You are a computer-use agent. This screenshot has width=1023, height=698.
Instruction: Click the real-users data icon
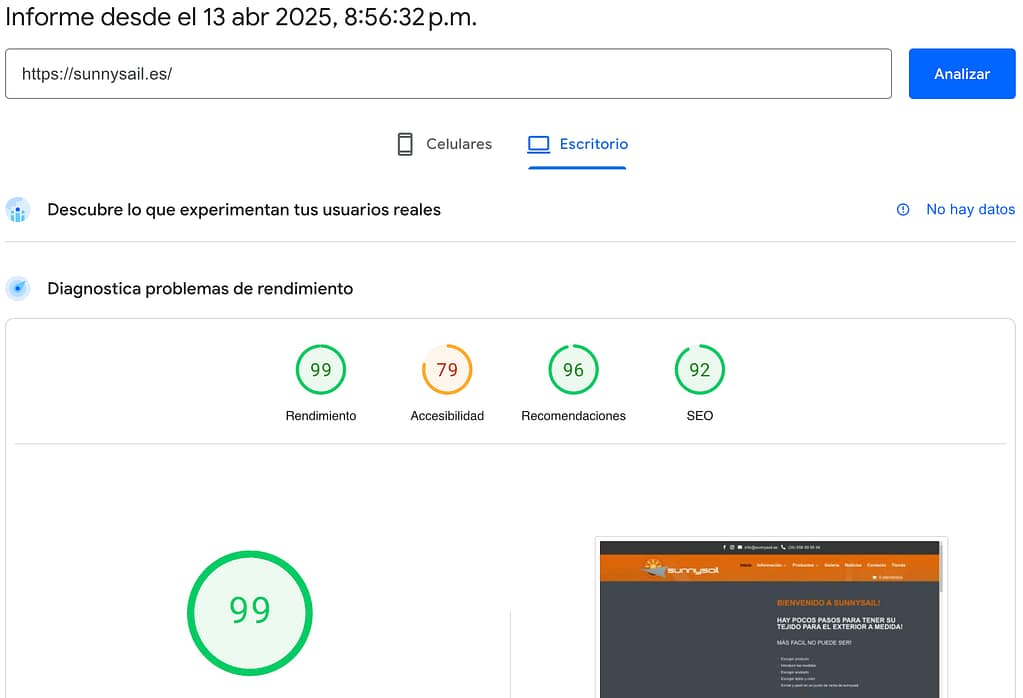coord(18,210)
